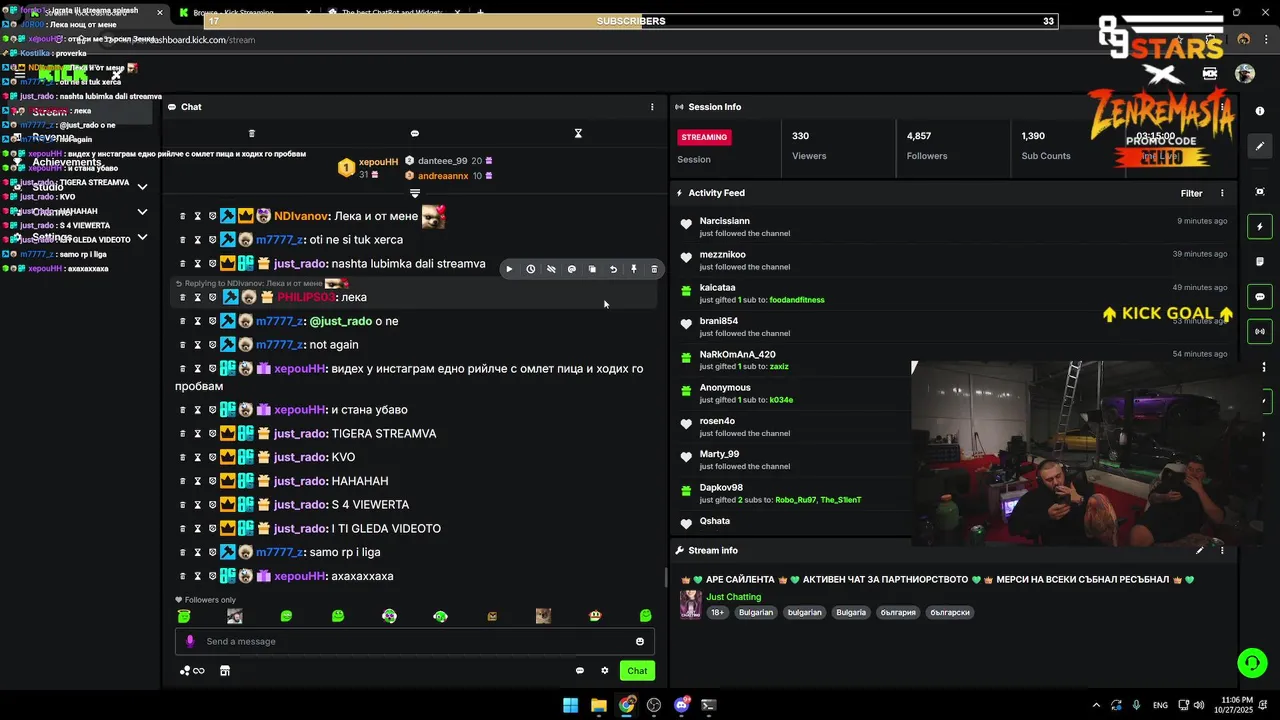This screenshot has width=1280, height=720.
Task: Open the emoji picker smiley in message box
Action: (640, 641)
